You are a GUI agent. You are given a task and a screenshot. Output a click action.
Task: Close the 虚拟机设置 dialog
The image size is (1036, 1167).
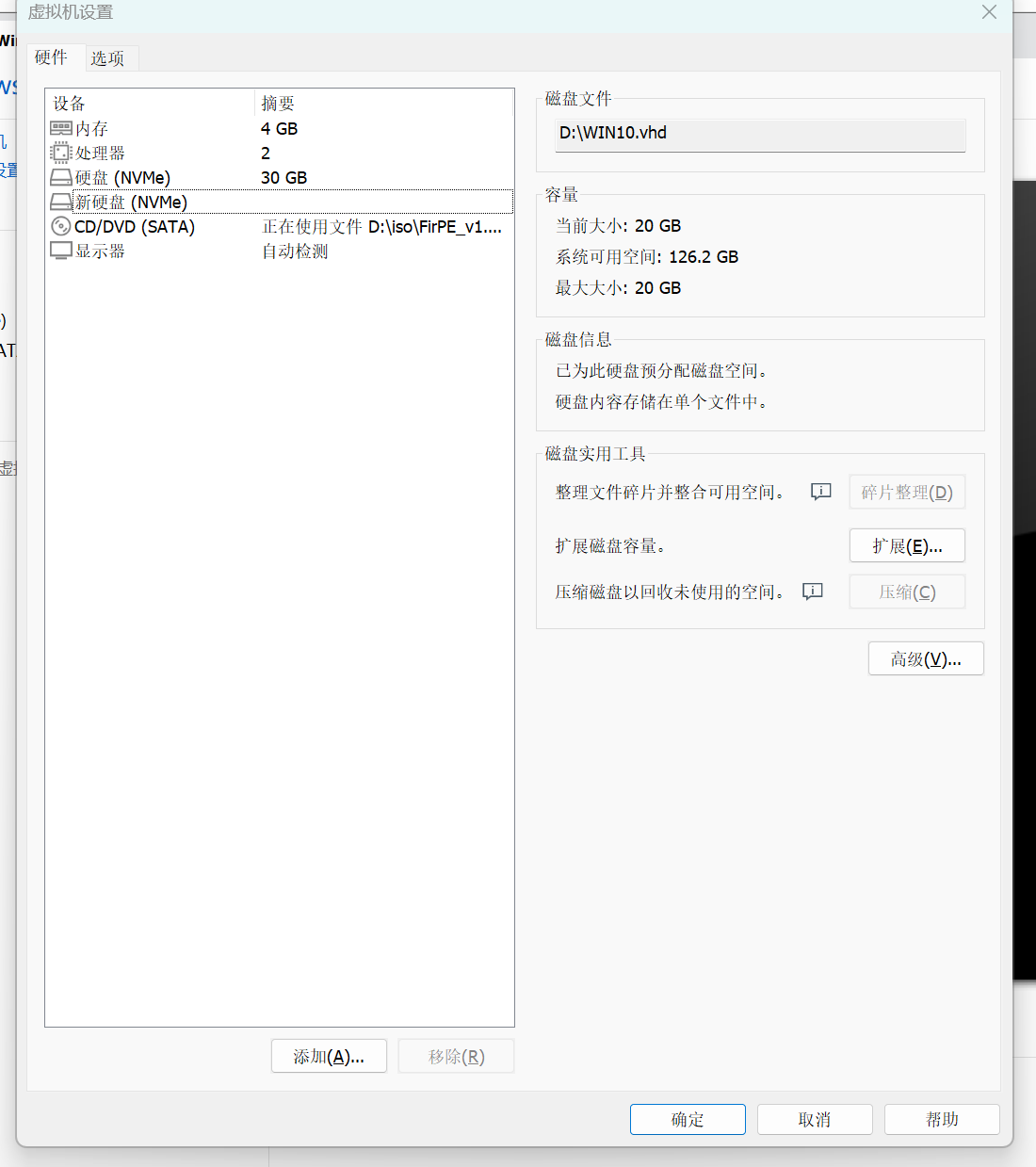click(989, 12)
